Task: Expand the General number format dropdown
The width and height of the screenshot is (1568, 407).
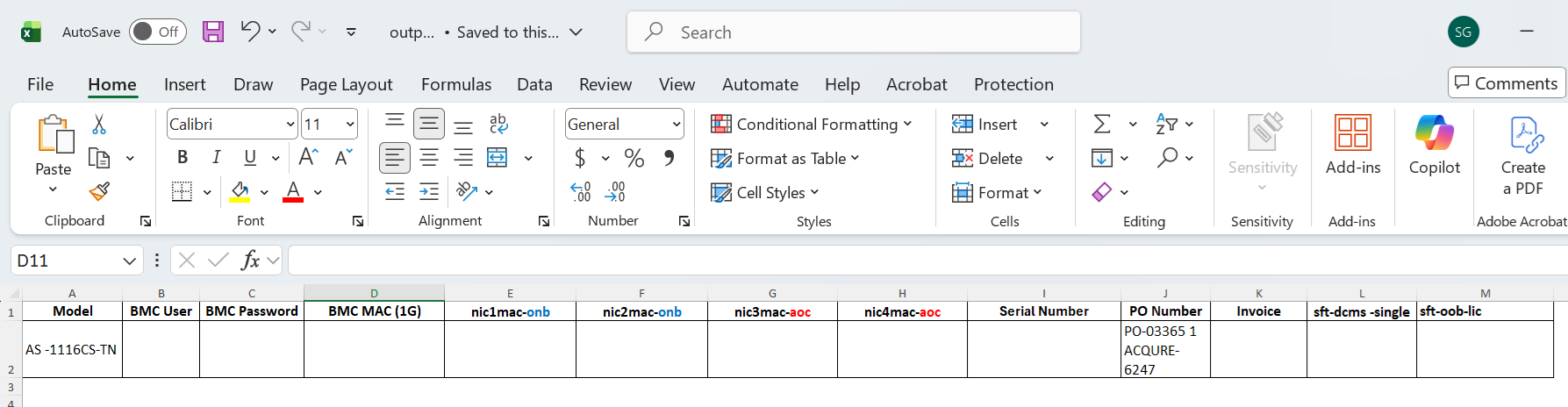Action: [677, 125]
